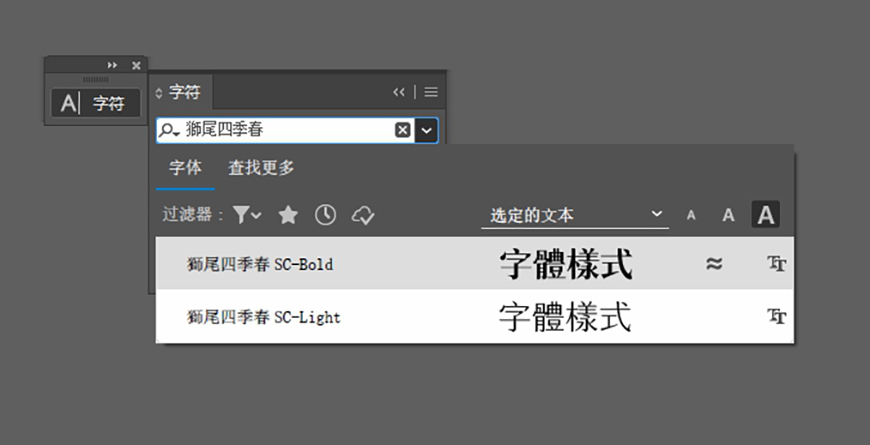The height and width of the screenshot is (445, 870).
Task: Show recently added fonts clock filter
Action: coord(325,215)
